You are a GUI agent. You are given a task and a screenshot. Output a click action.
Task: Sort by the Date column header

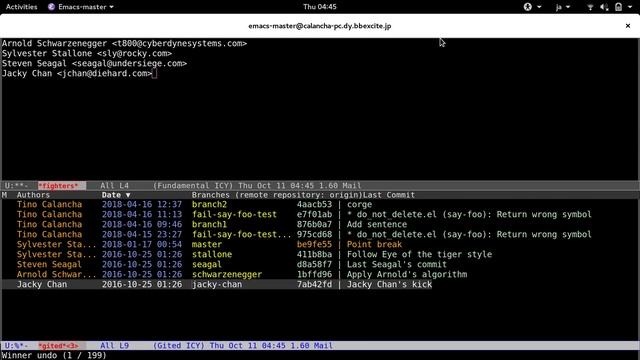pyautogui.click(x=116, y=195)
